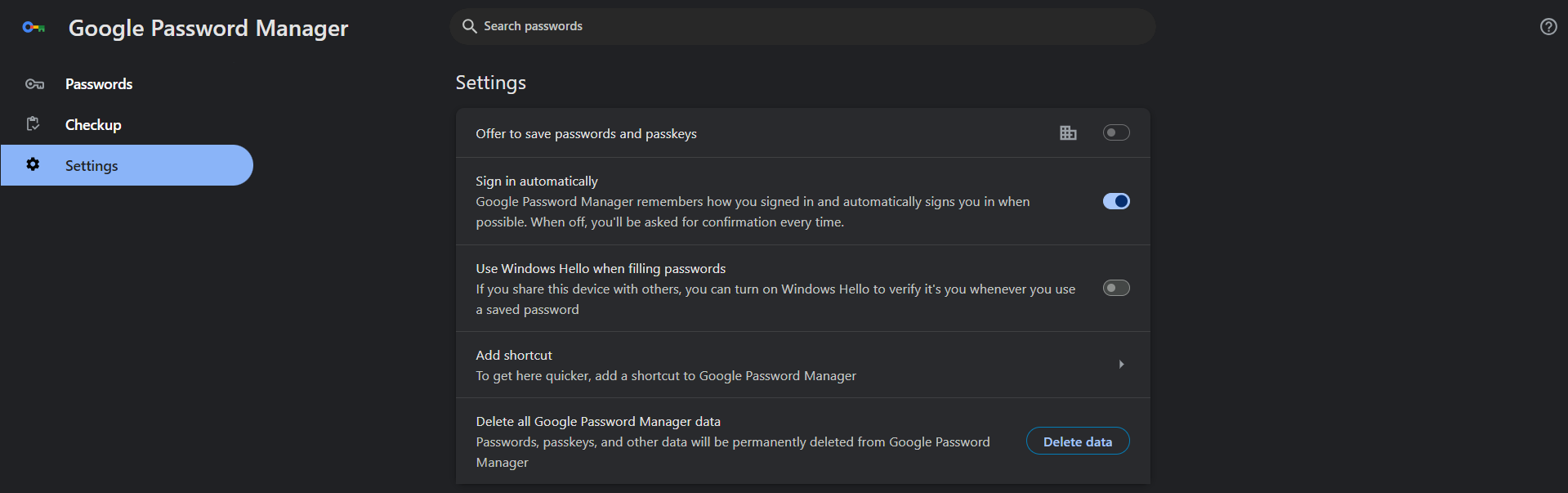This screenshot has width=1568, height=493.
Task: Focus the Search passwords field
Action: click(801, 26)
